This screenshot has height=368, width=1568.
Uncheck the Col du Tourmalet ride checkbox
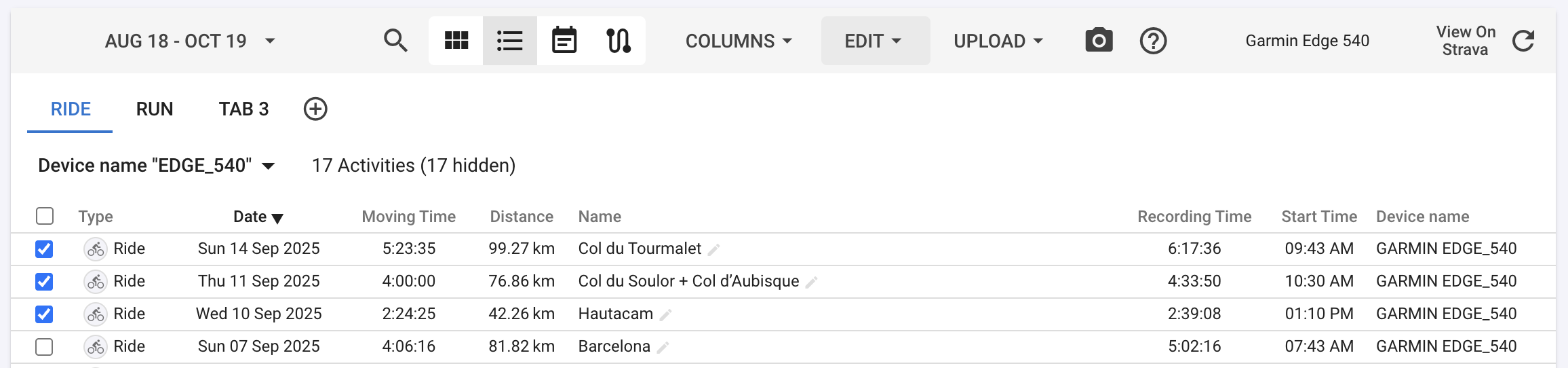point(44,249)
